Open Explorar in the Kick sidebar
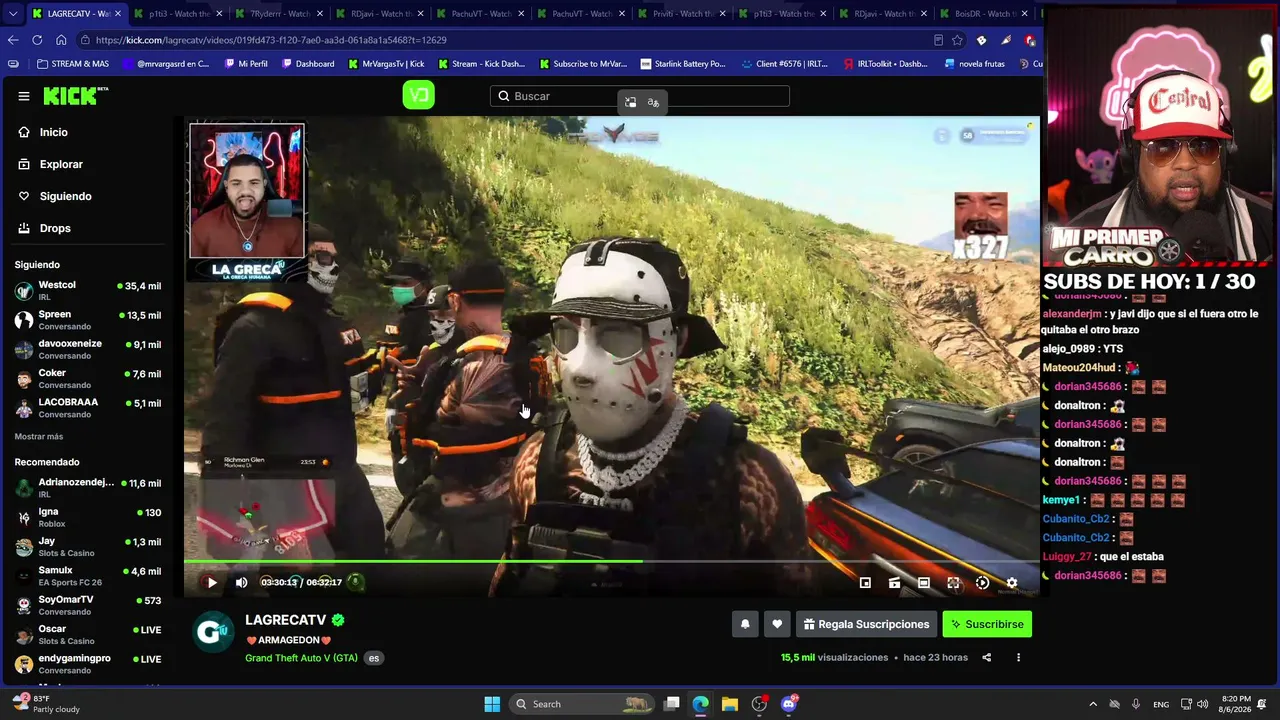 click(x=61, y=164)
